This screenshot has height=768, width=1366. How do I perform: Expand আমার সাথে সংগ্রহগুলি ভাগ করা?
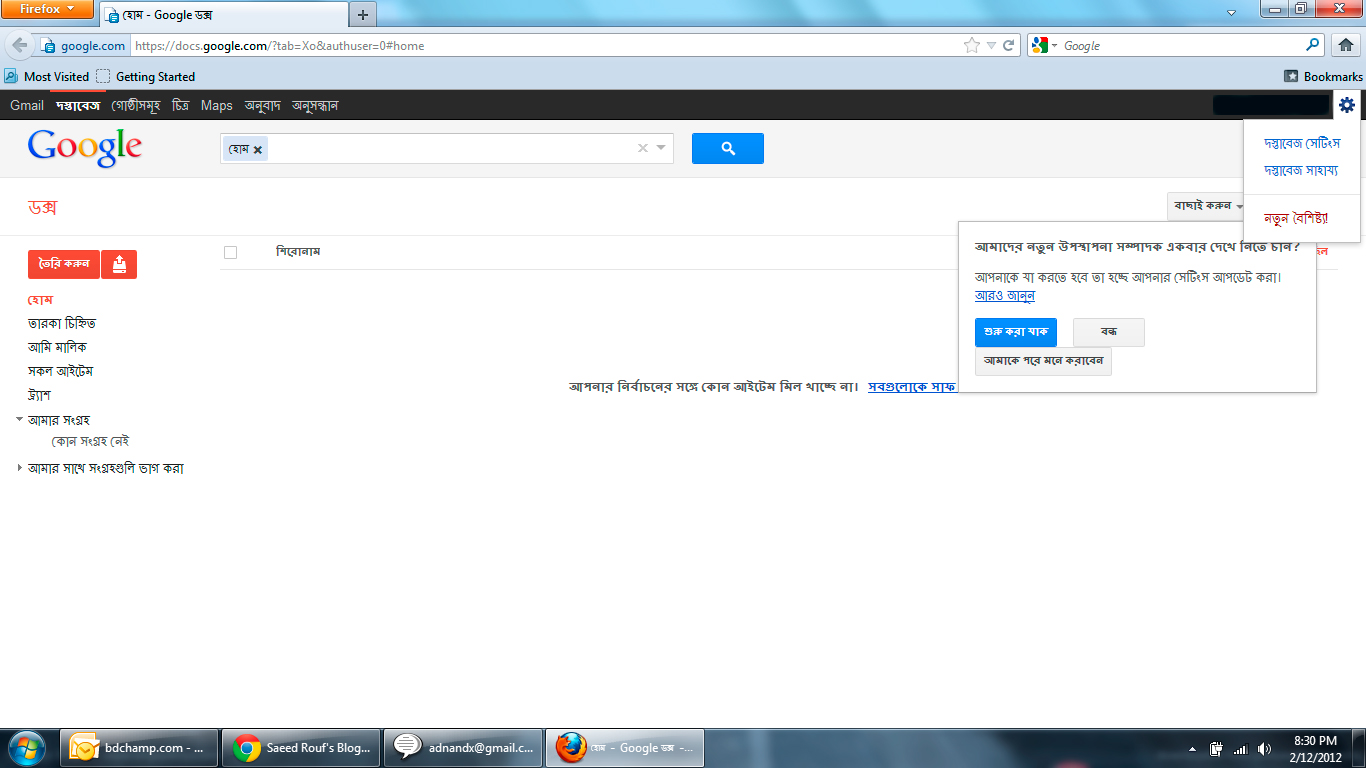point(20,468)
